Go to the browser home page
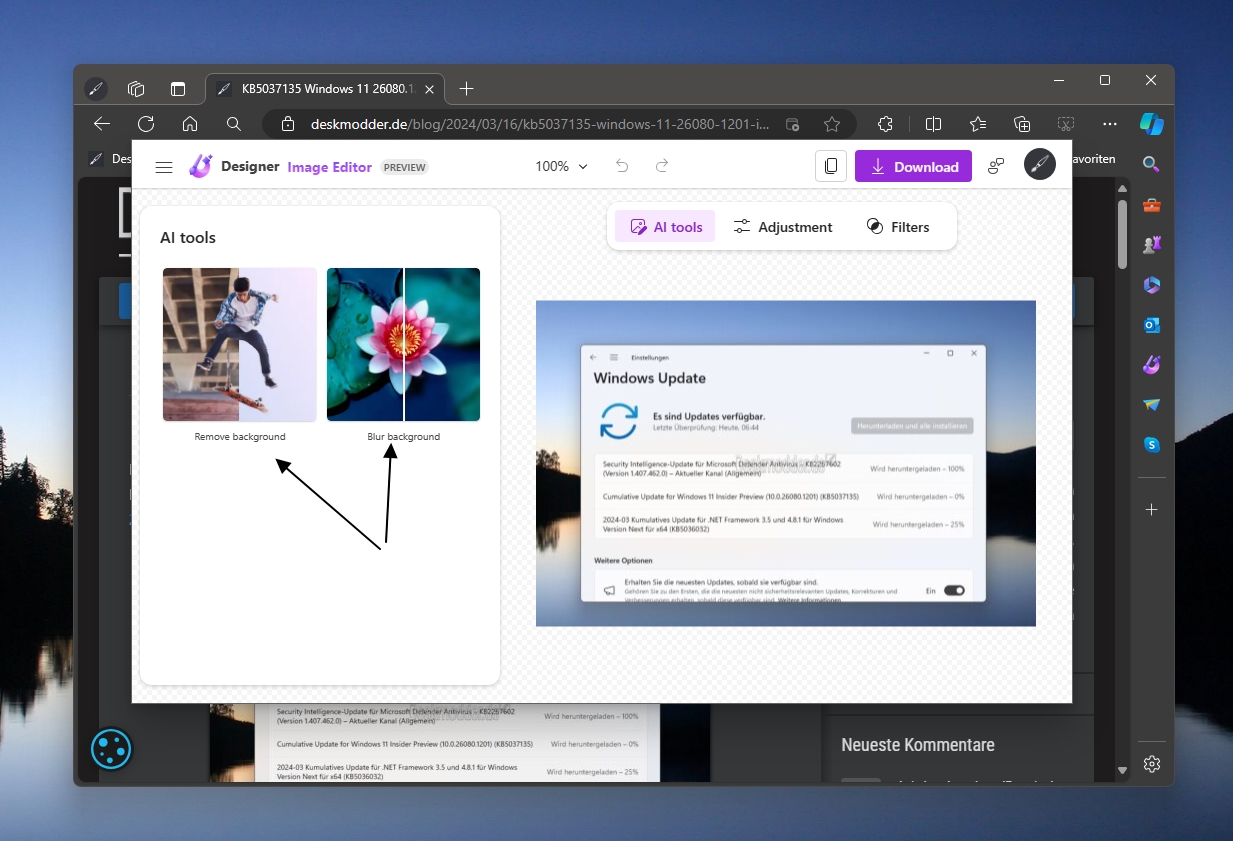 [x=190, y=124]
